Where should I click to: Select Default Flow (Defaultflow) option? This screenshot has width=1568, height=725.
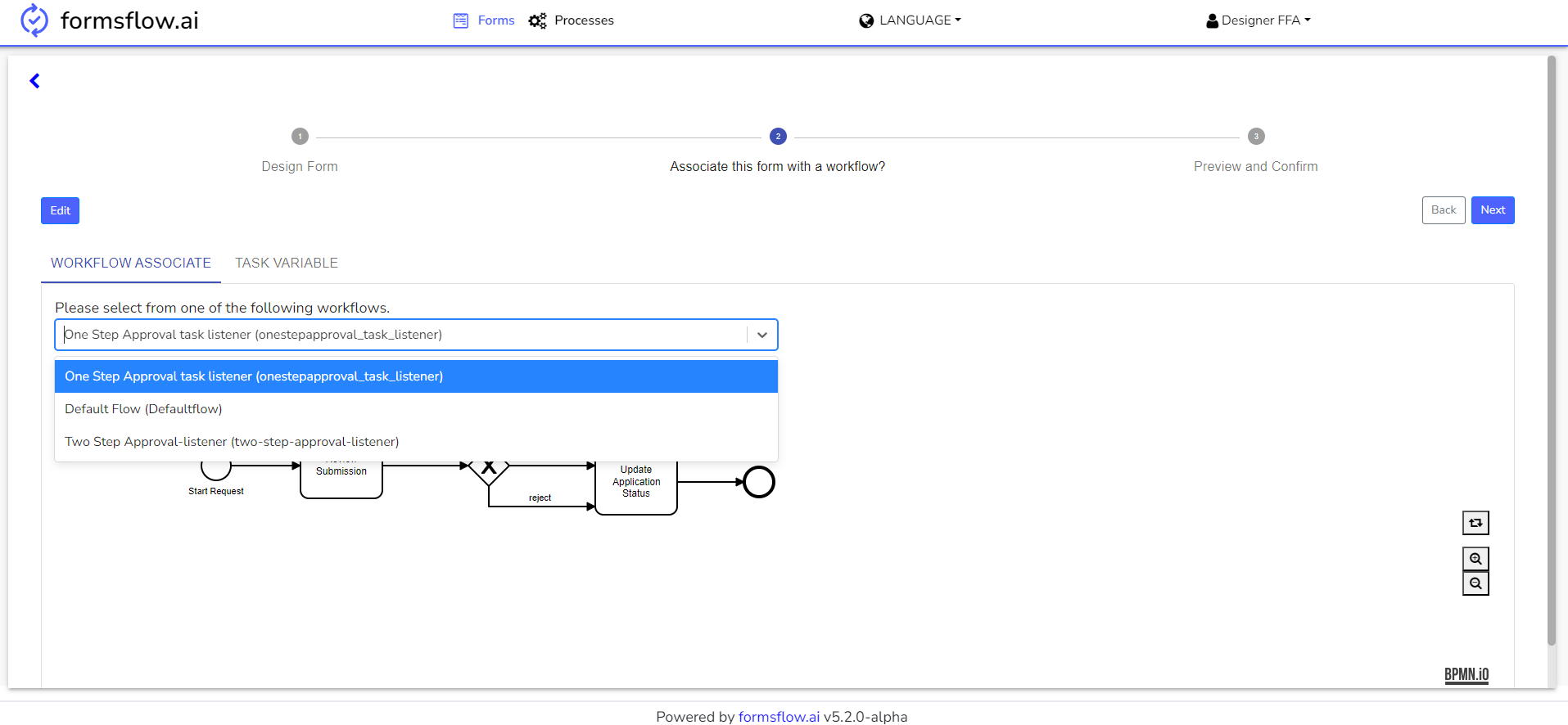pos(416,409)
